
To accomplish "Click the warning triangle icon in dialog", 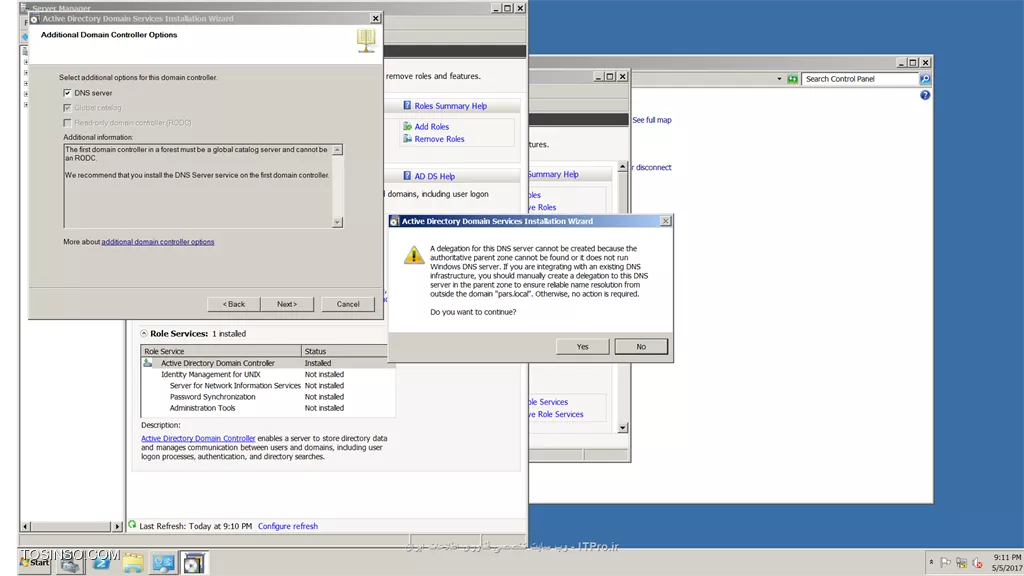I will [413, 255].
